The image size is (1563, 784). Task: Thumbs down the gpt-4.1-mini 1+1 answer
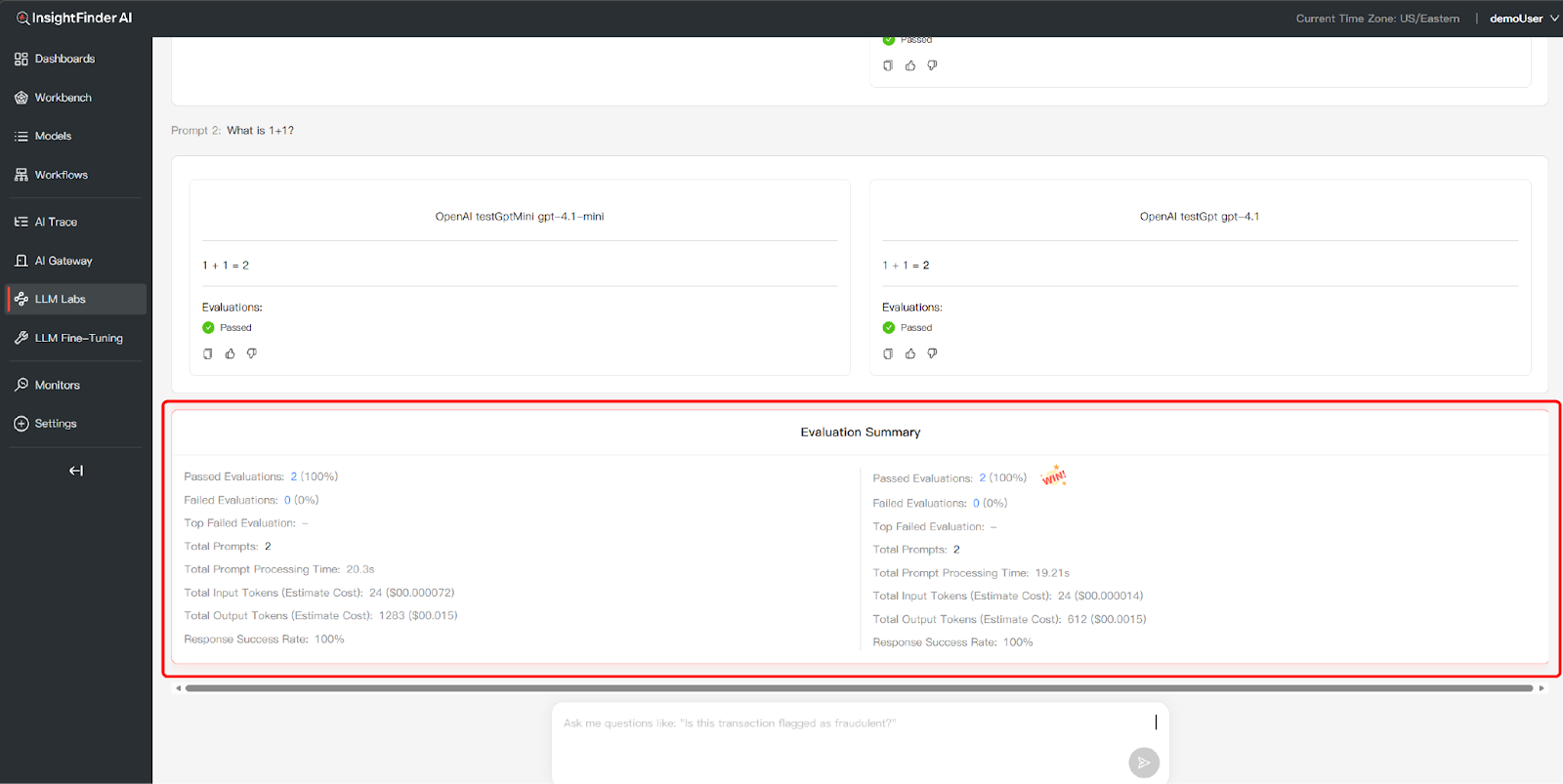(252, 353)
